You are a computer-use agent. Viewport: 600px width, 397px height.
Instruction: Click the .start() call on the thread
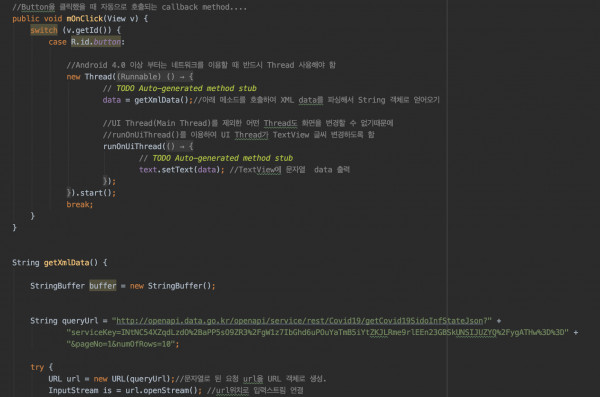pyautogui.click(x=93, y=193)
